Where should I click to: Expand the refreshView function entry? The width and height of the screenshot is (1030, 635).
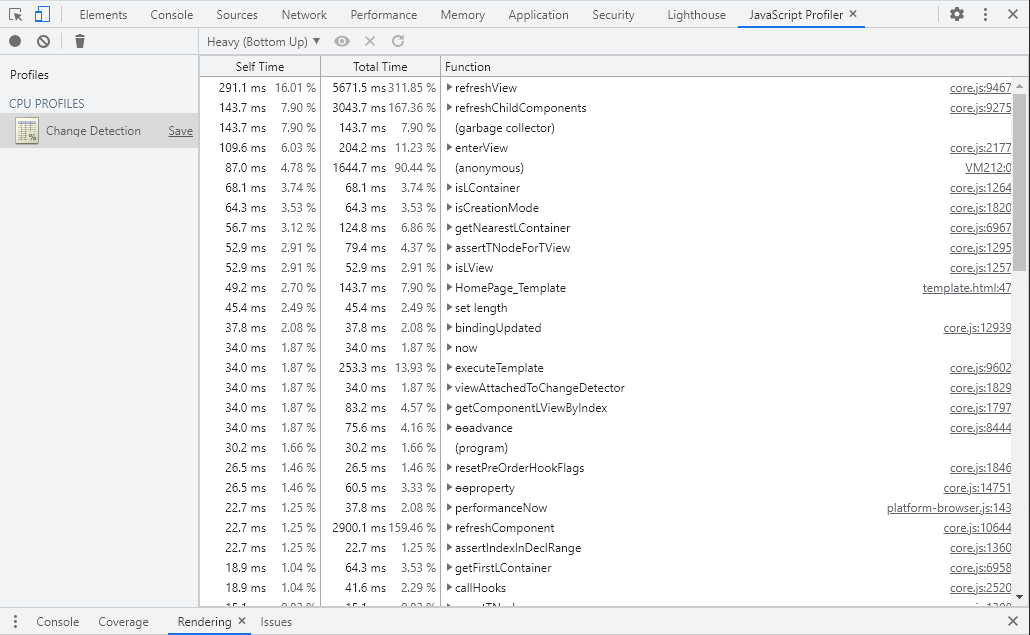coord(449,87)
